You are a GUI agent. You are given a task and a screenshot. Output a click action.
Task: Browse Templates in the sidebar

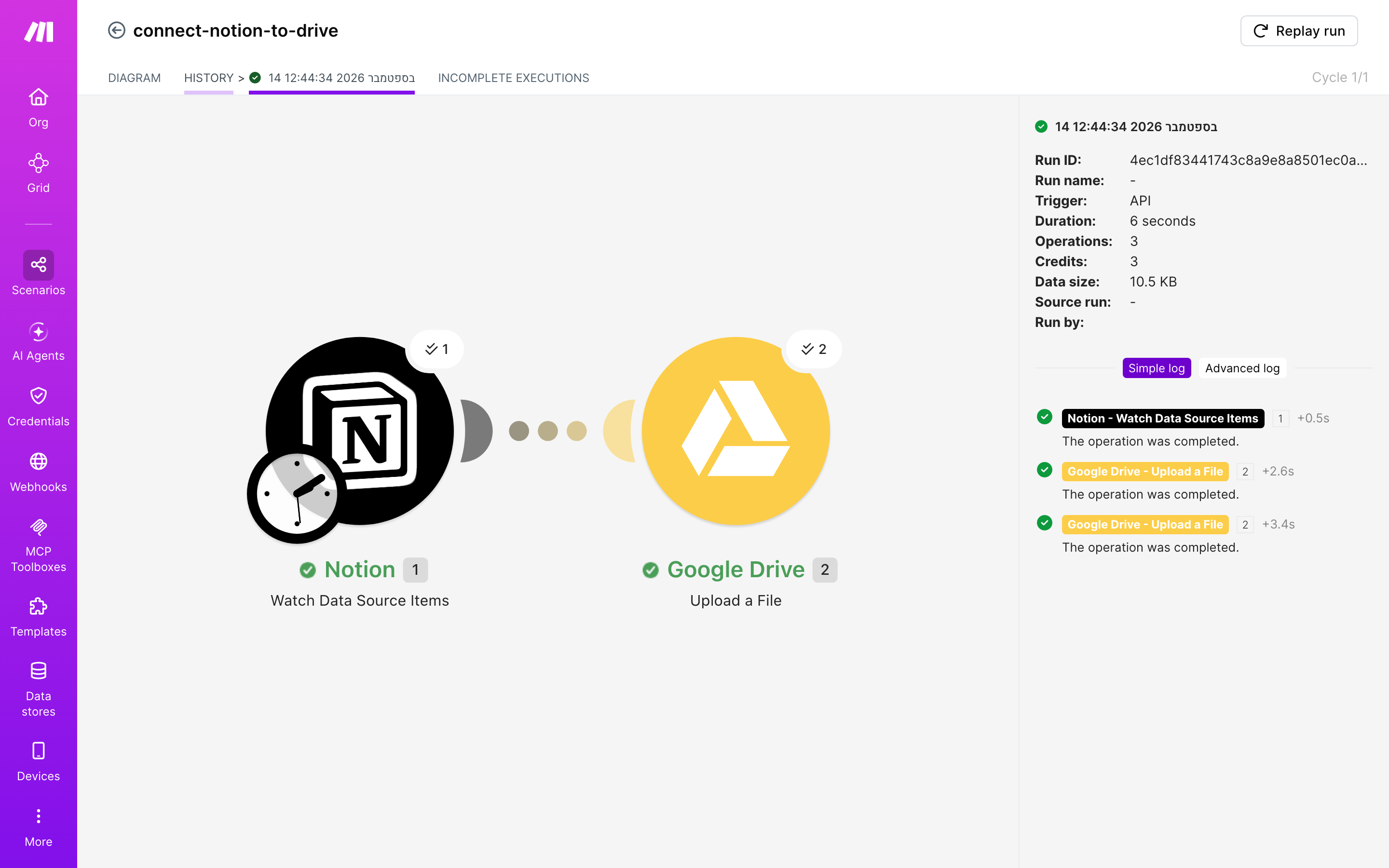tap(39, 618)
